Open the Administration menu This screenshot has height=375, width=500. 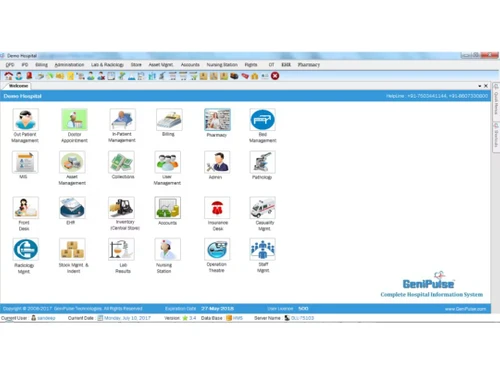(69, 65)
